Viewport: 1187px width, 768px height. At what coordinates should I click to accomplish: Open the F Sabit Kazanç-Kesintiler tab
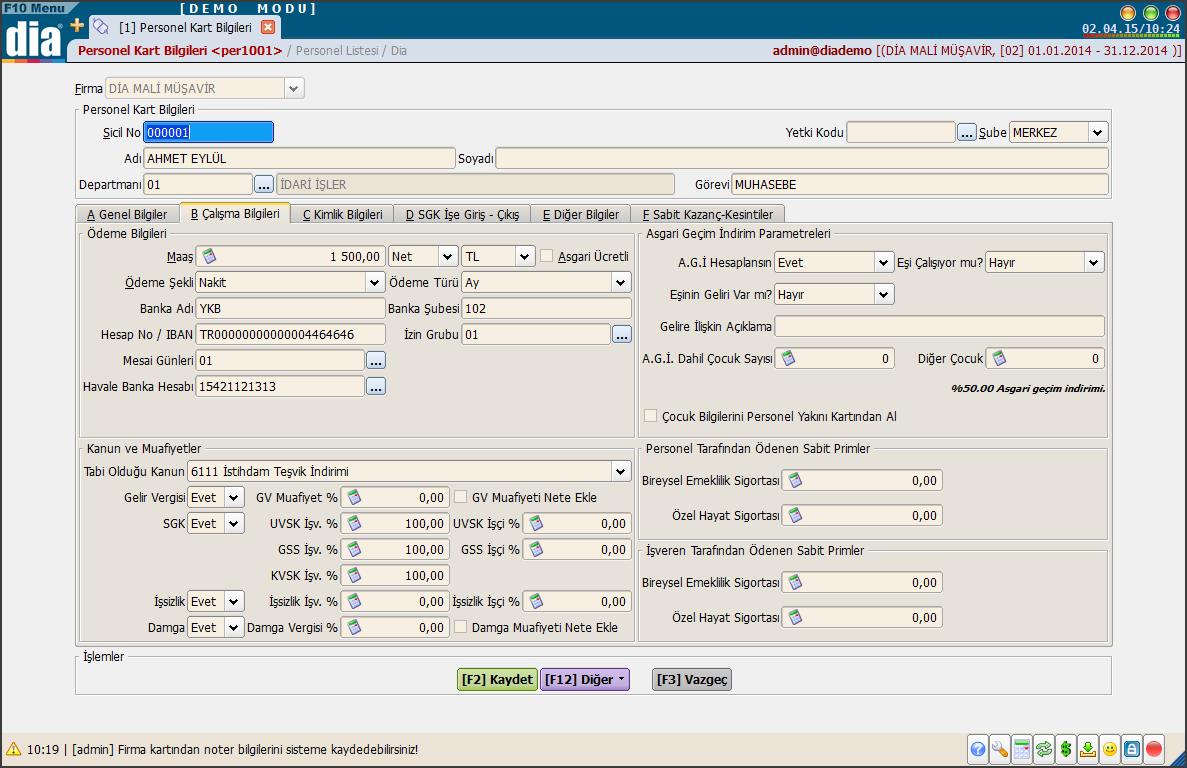(708, 214)
